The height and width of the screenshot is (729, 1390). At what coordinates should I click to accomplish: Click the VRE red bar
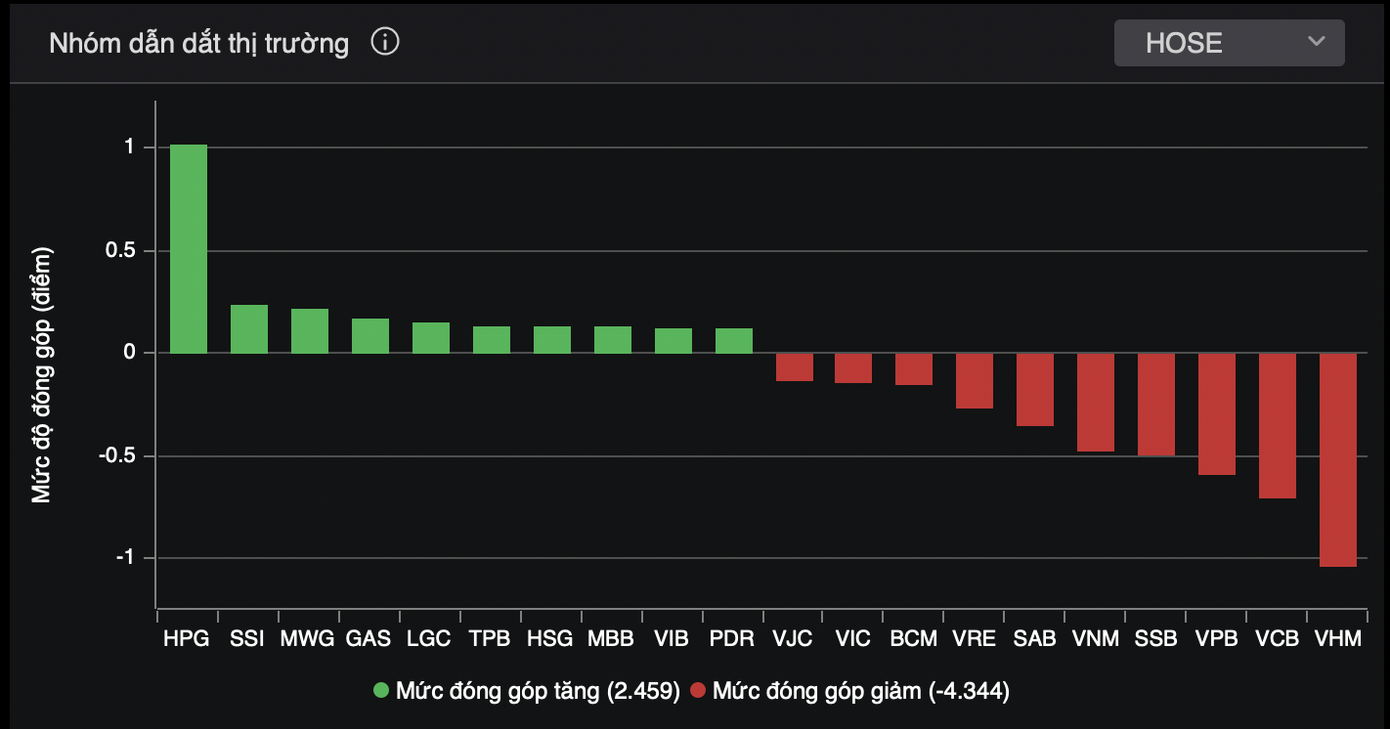974,380
